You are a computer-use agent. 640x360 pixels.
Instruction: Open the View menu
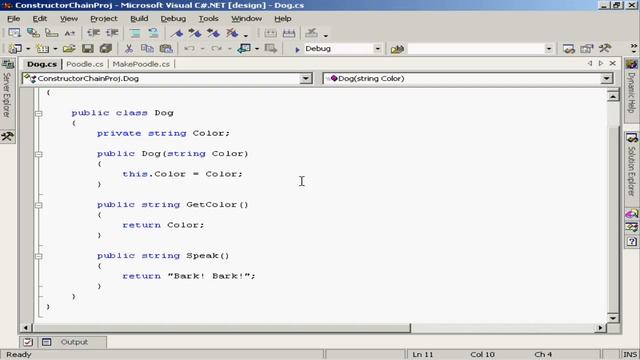pos(69,19)
